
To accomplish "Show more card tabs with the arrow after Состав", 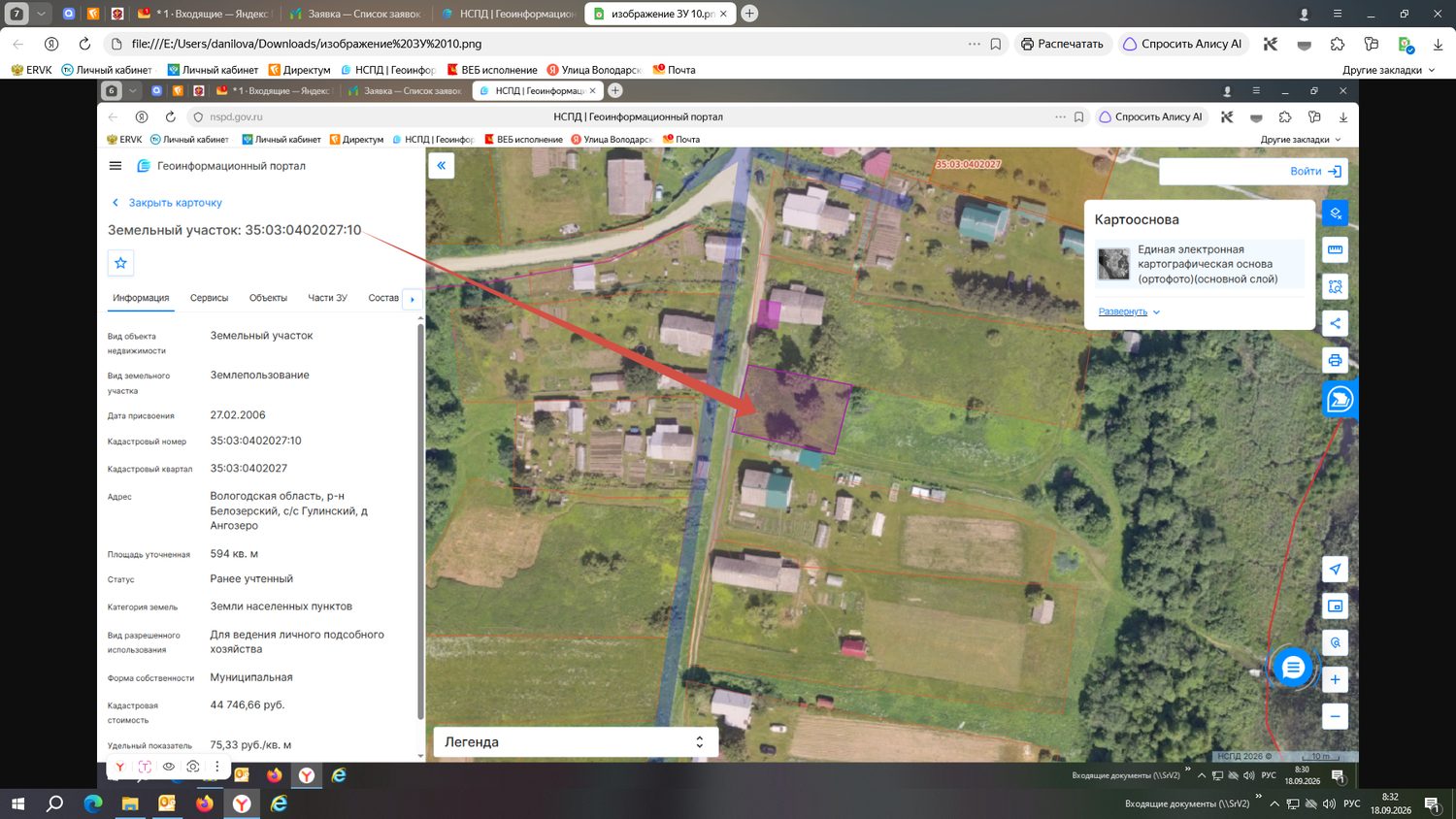I will pyautogui.click(x=413, y=299).
